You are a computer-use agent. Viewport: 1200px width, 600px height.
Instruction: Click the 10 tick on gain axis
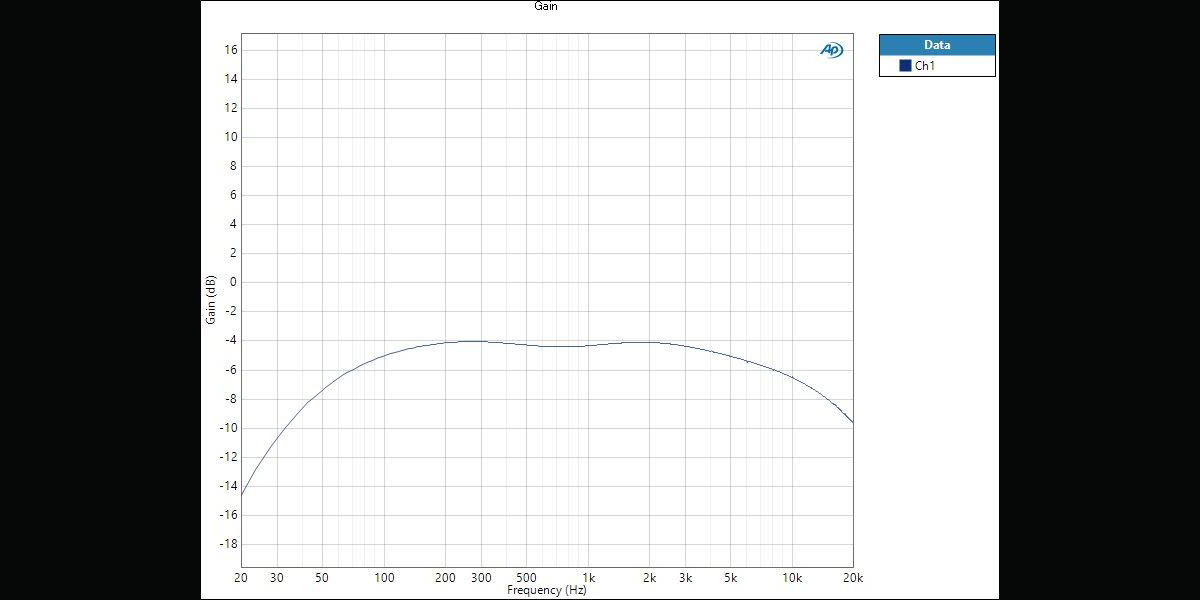(230, 137)
